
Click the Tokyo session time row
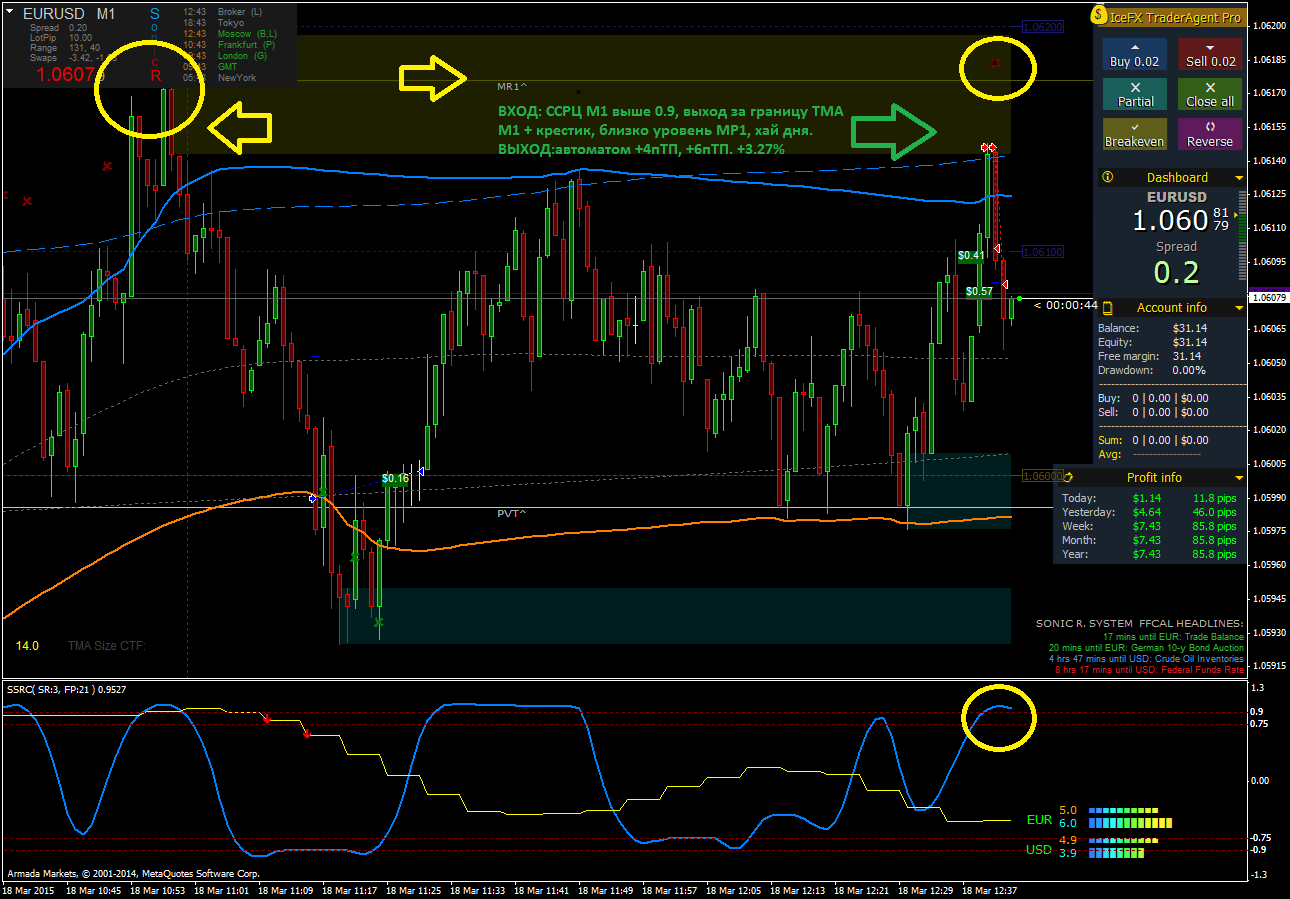click(214, 22)
